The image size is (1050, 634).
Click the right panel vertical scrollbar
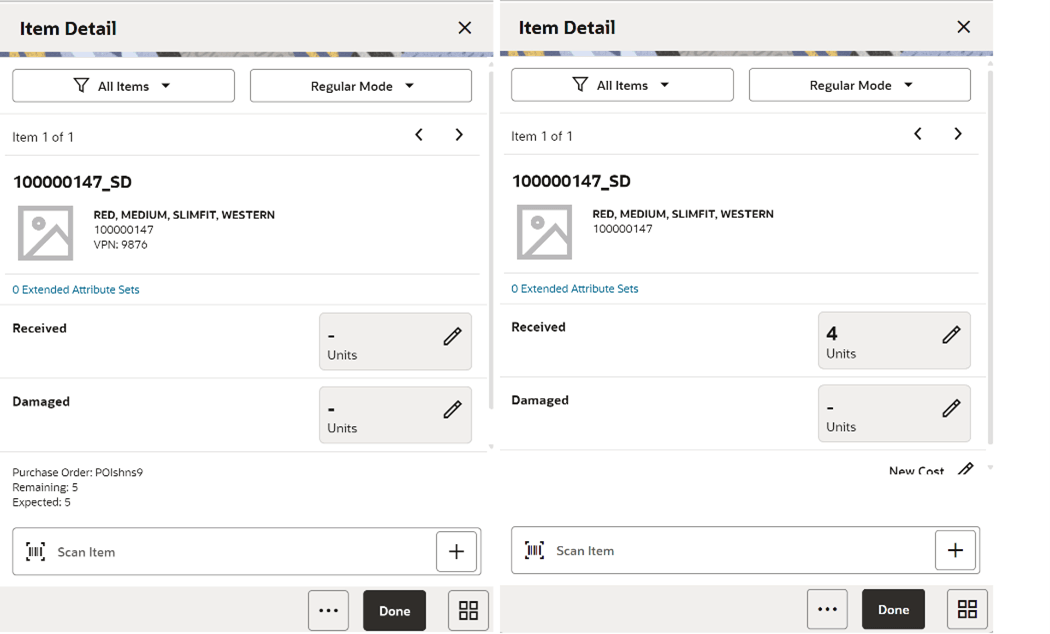(990, 257)
